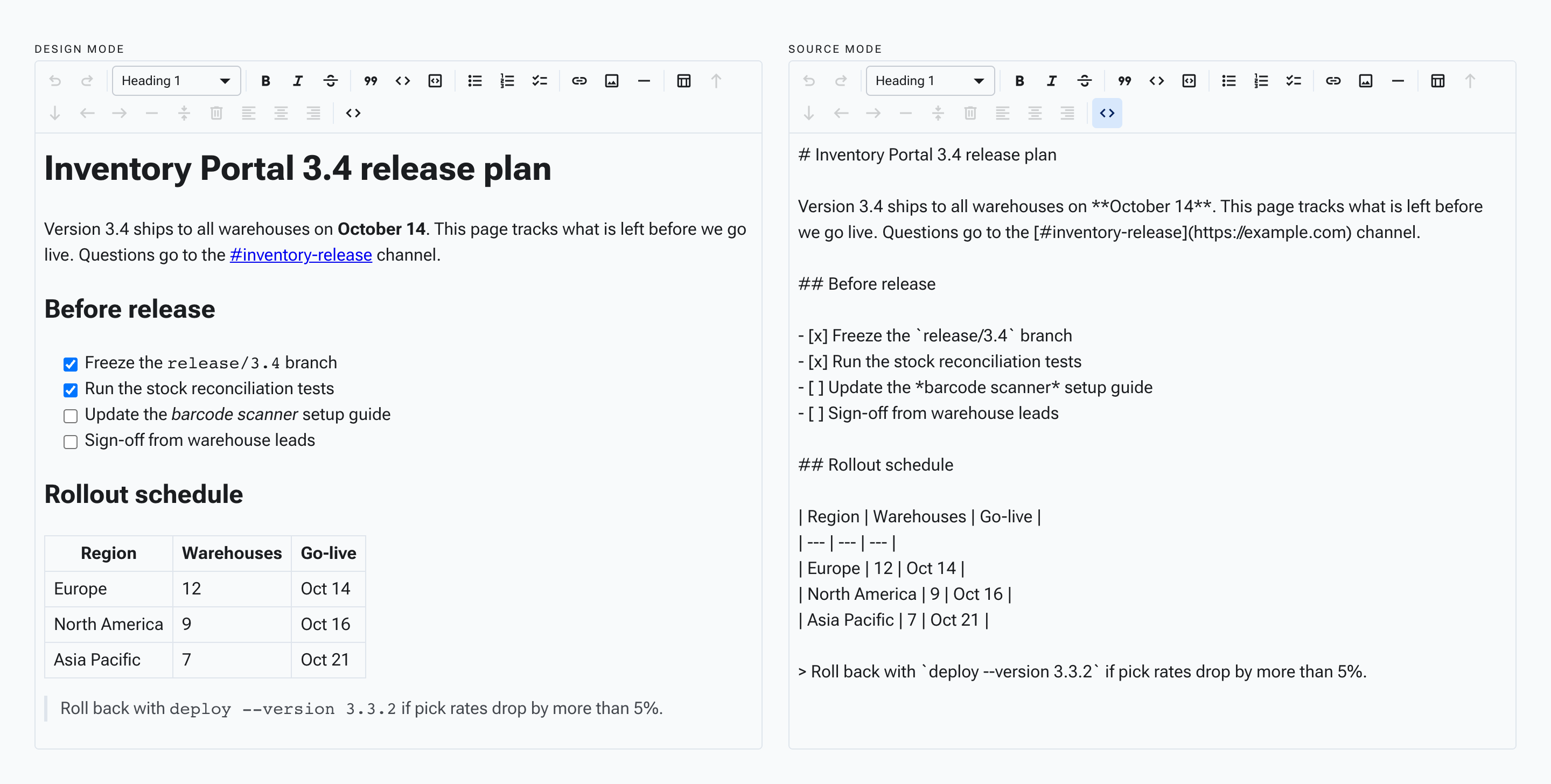1551x784 pixels.
Task: Insert link in Source Mode toolbar
Action: point(1333,81)
